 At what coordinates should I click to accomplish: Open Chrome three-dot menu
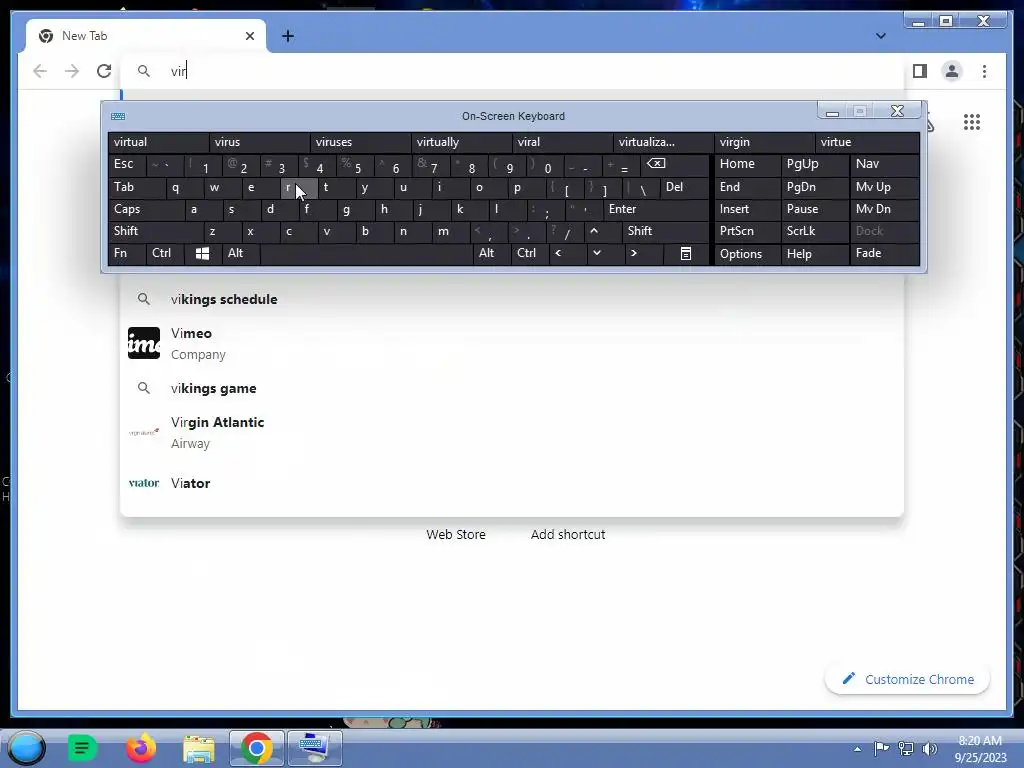[984, 71]
